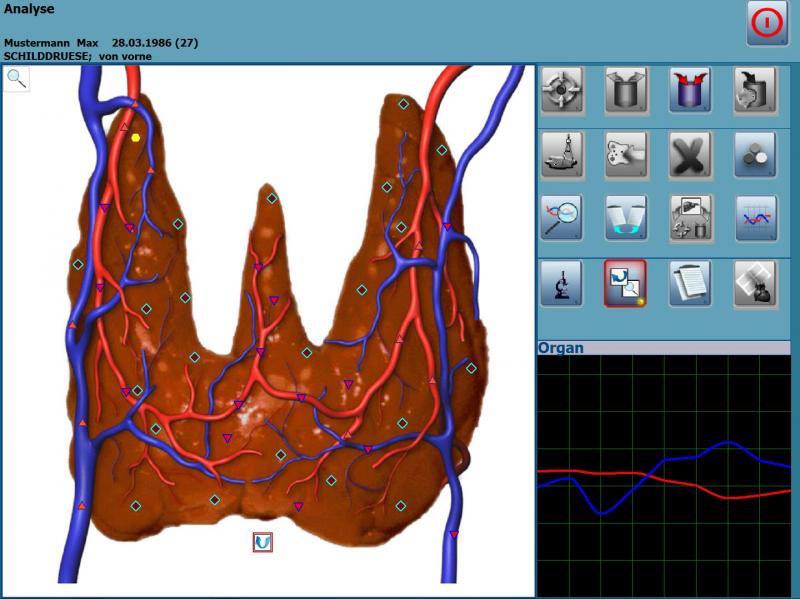
Task: Click the crosshair target icon
Action: pos(562,91)
